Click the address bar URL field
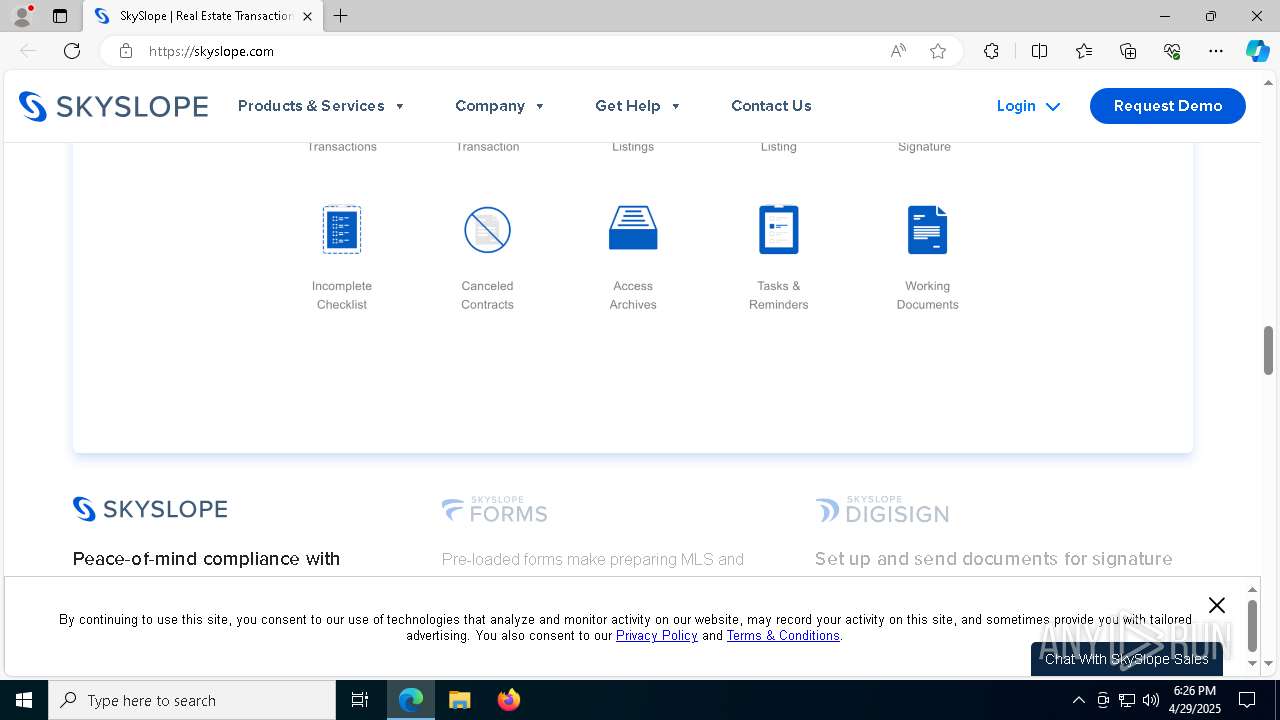This screenshot has height=720, width=1280. (510, 51)
